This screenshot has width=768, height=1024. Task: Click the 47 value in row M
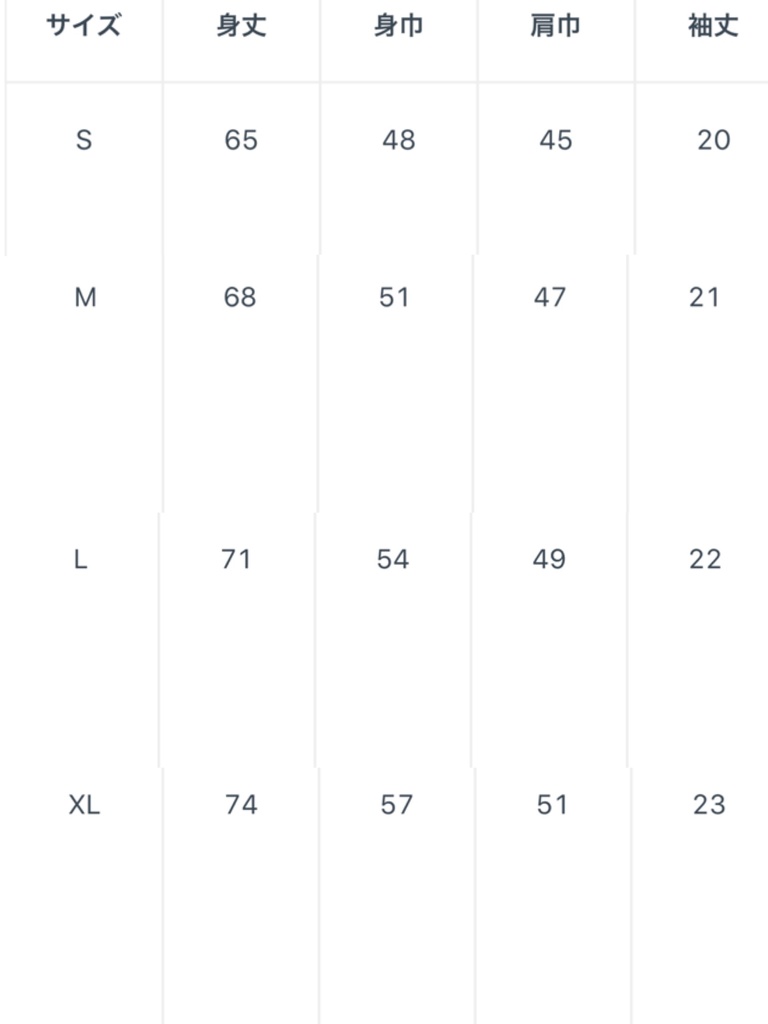(550, 298)
